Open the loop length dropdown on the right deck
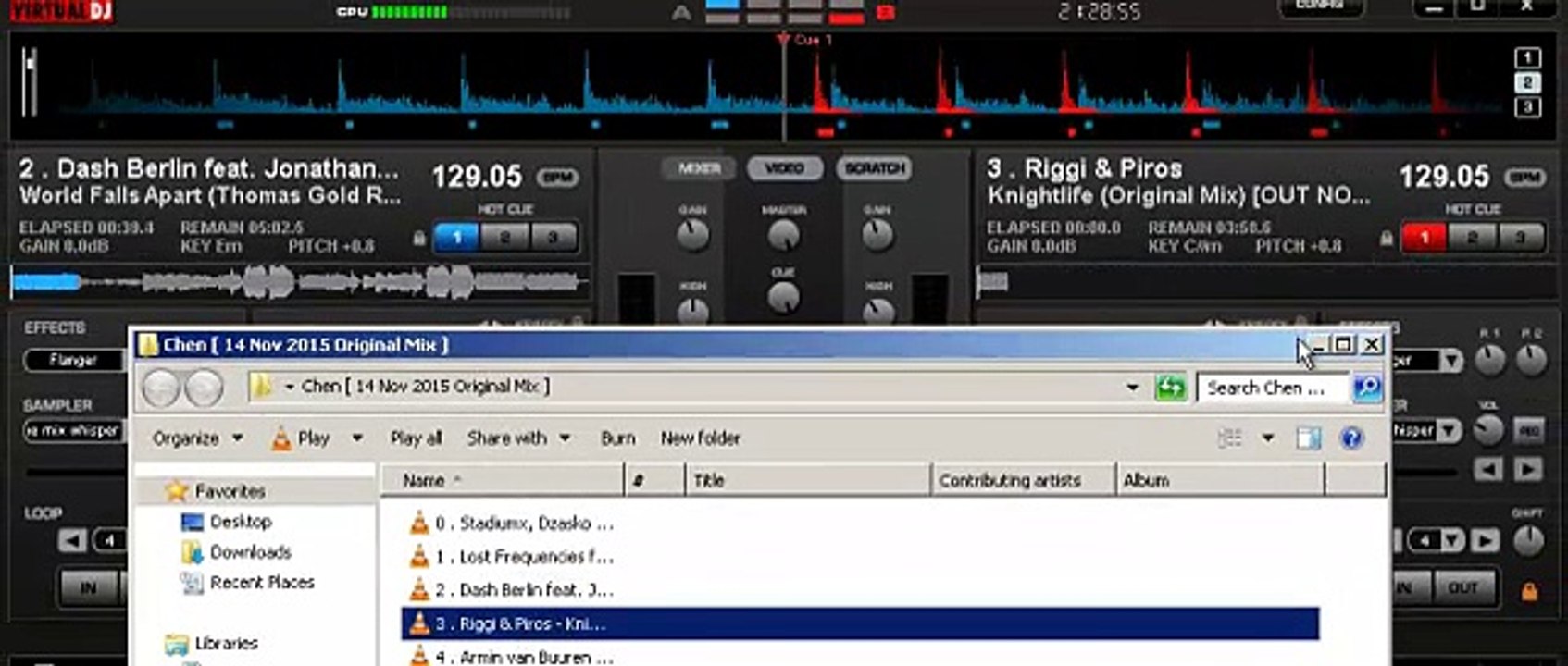 coord(1452,540)
